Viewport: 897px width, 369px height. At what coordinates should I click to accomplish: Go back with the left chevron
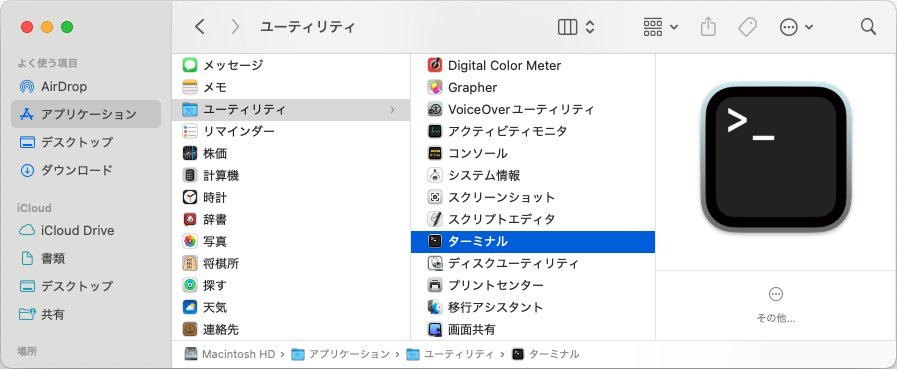point(200,27)
